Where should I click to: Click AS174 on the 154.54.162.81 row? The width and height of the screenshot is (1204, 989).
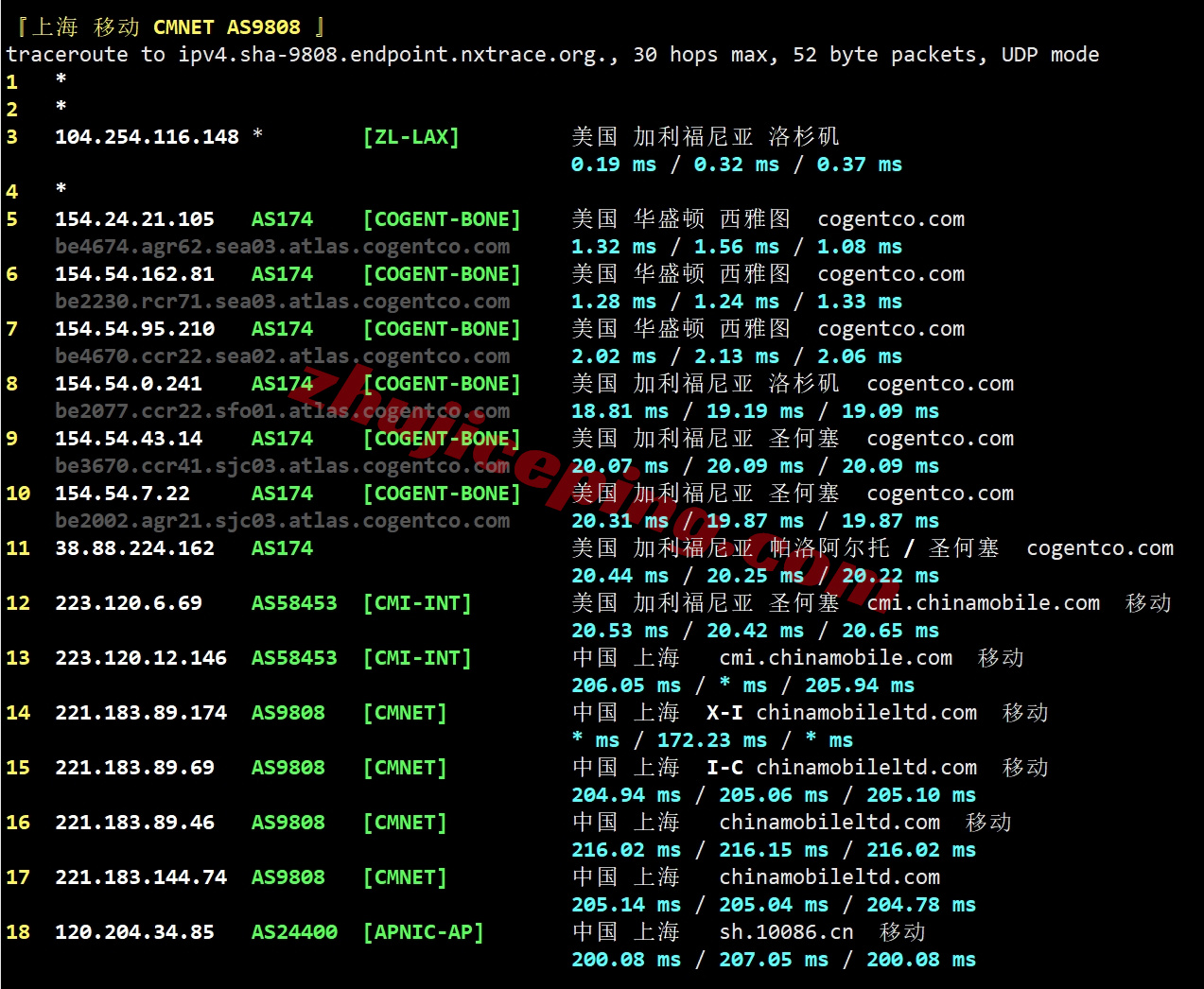coord(282,274)
